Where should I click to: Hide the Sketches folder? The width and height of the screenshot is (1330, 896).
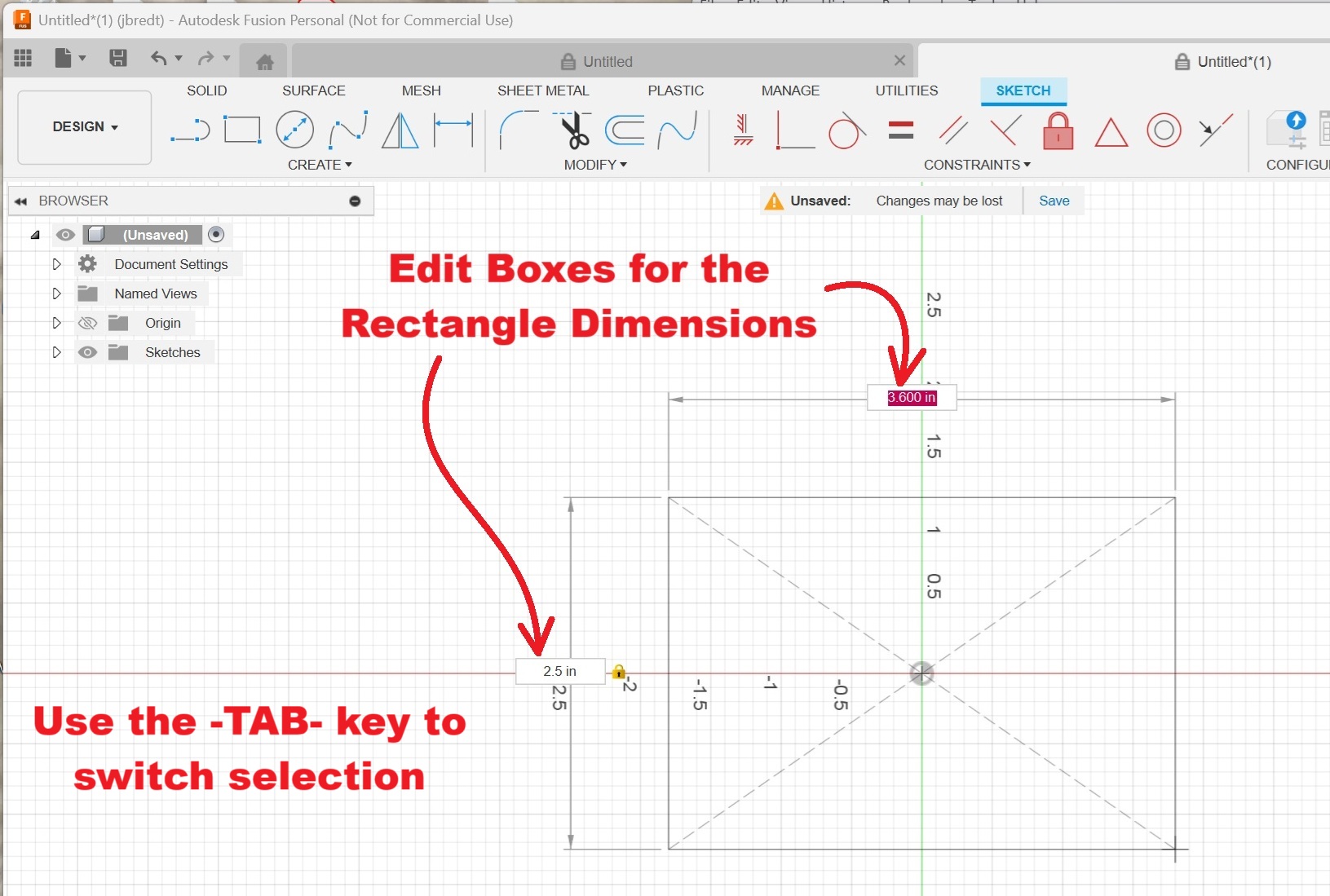point(87,352)
